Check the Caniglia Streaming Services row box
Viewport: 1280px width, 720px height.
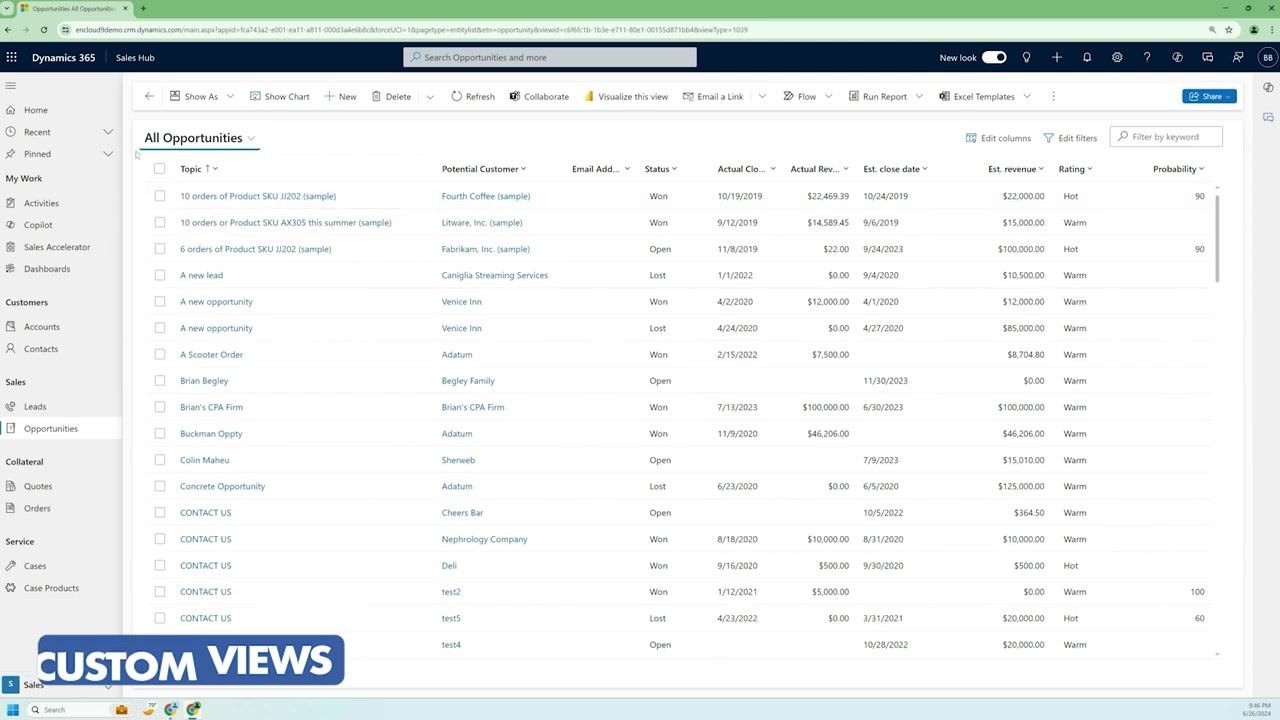click(x=159, y=275)
